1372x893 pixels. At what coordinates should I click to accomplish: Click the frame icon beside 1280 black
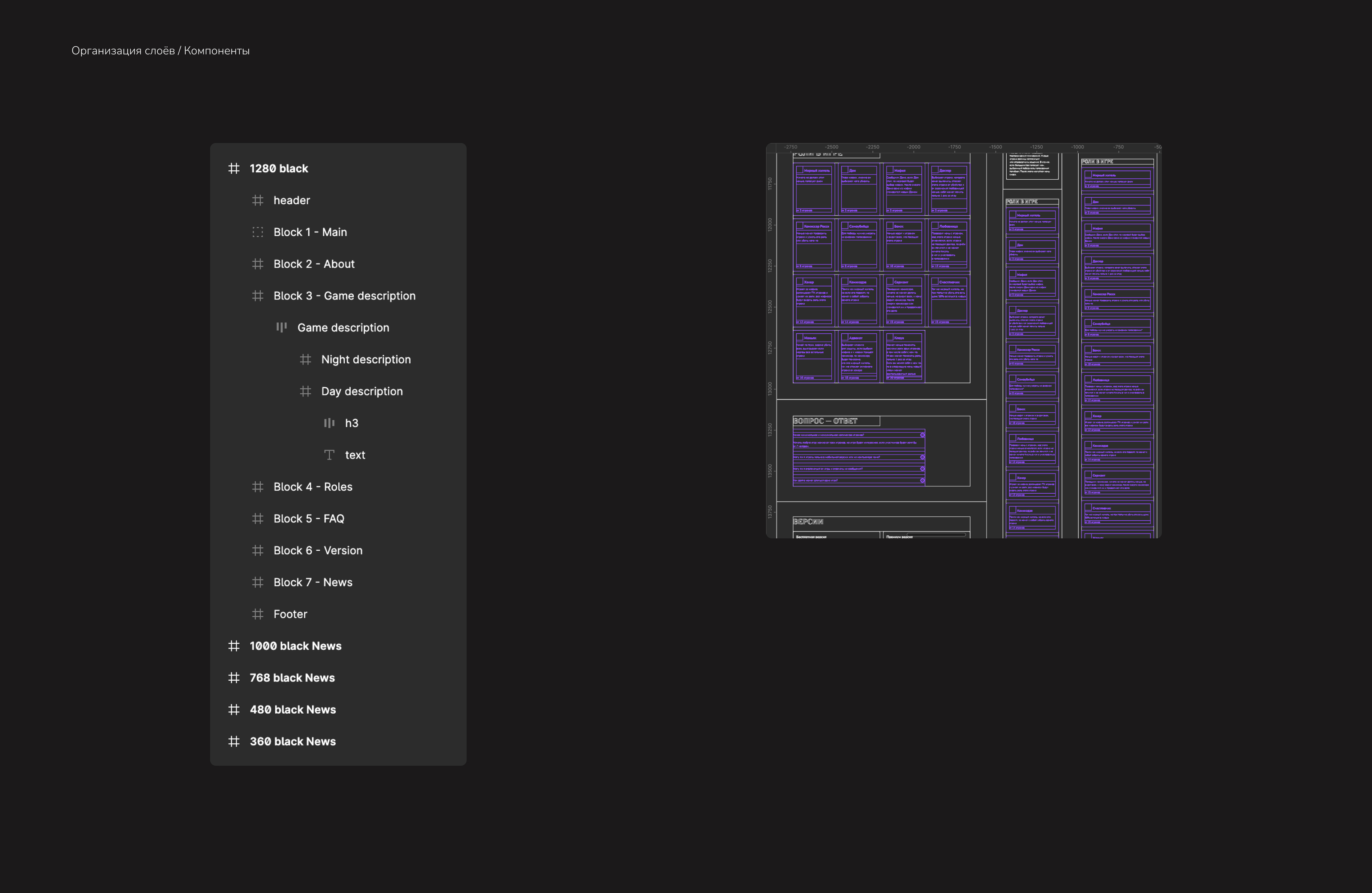click(x=234, y=169)
